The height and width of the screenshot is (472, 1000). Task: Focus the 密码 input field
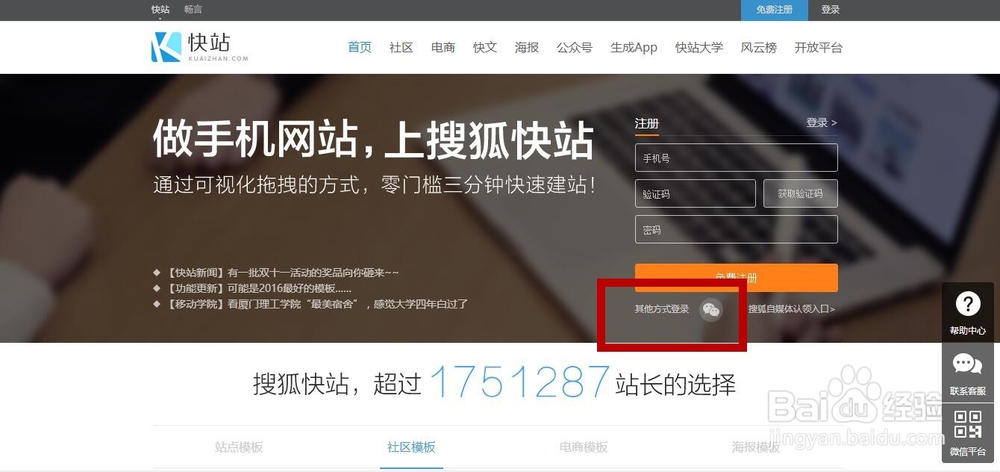pos(736,230)
